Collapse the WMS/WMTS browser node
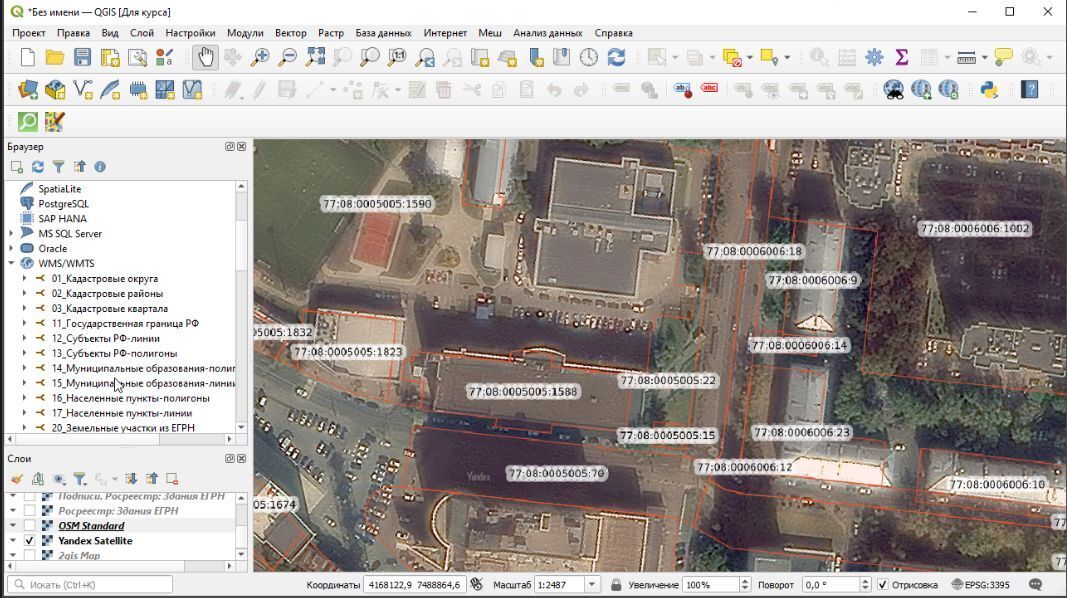Viewport: 1067px width, 598px height. (12, 264)
